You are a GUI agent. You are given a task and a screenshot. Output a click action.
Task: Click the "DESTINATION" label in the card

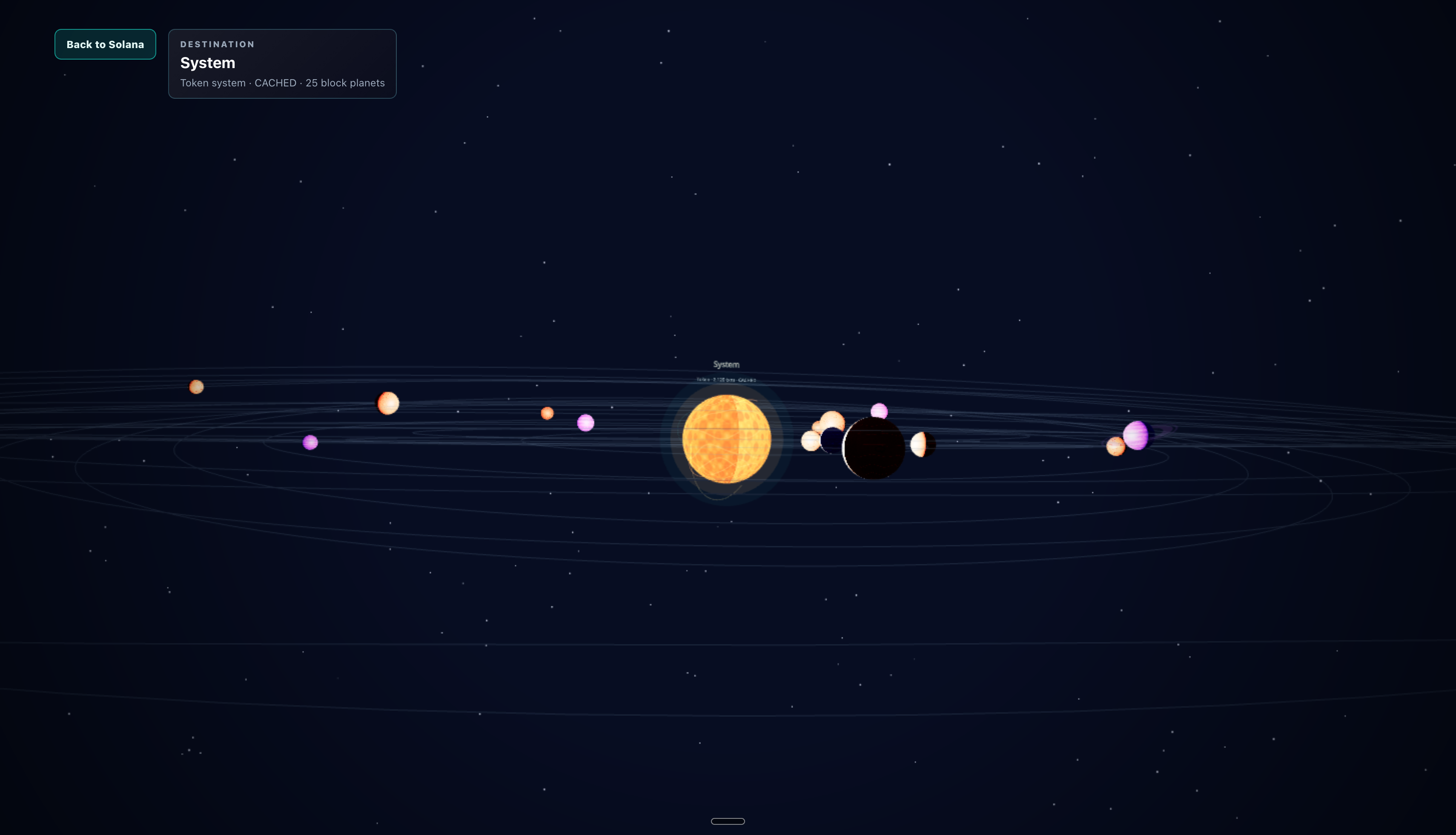point(218,44)
